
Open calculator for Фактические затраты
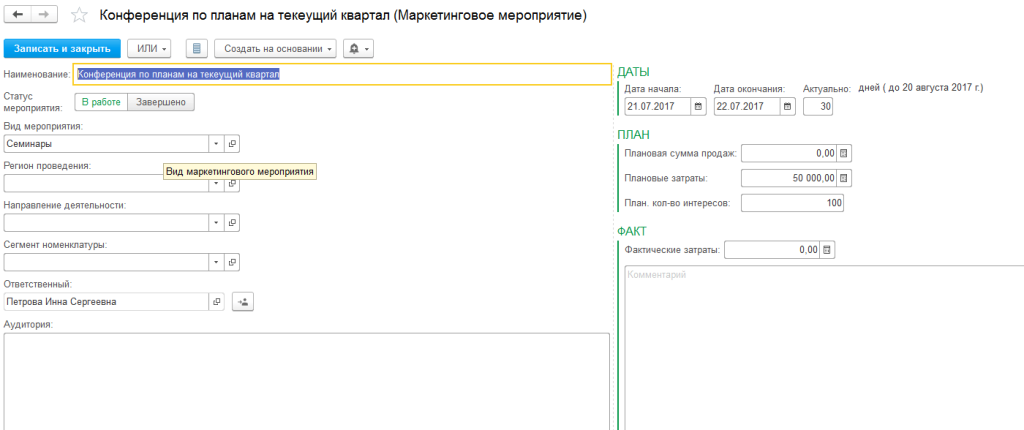coord(826,250)
